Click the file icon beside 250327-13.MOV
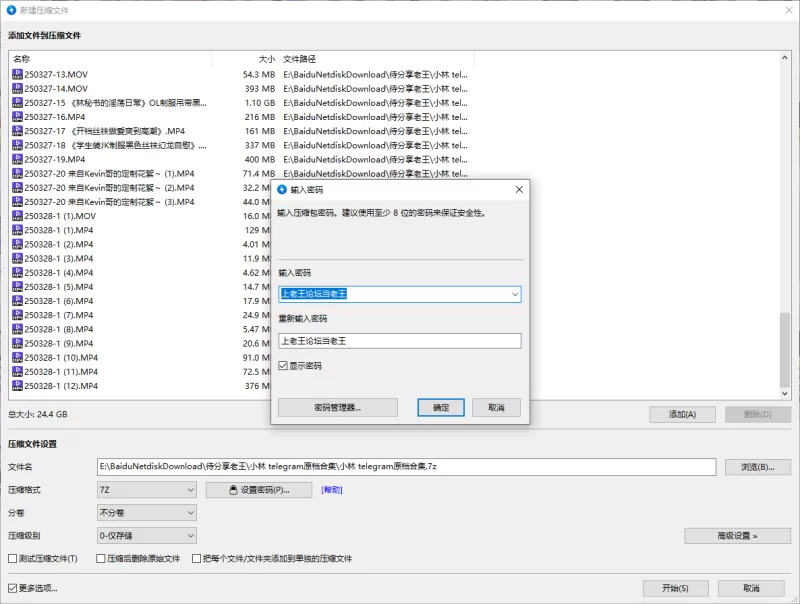This screenshot has height=604, width=800. [17, 74]
